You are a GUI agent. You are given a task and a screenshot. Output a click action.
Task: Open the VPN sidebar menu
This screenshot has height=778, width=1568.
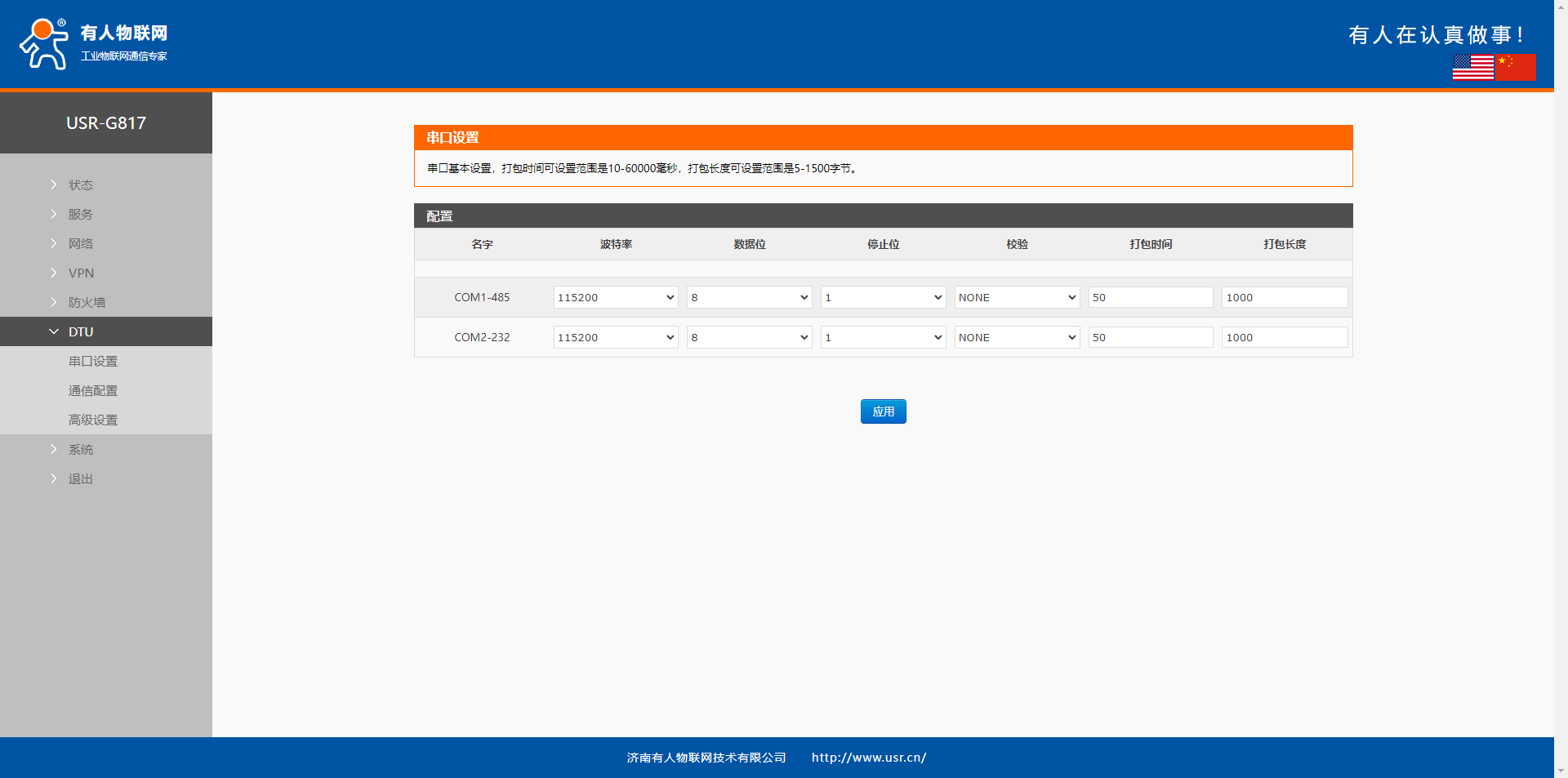click(x=81, y=273)
